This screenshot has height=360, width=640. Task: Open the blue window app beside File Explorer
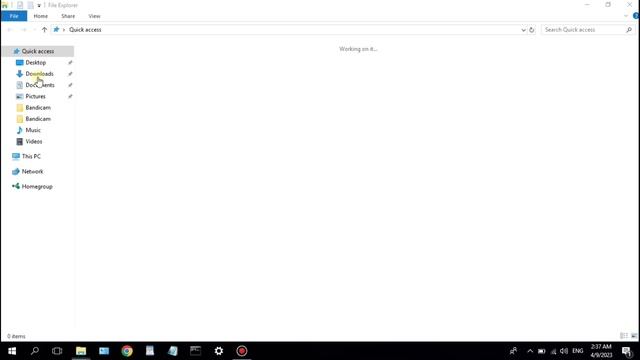tap(104, 351)
